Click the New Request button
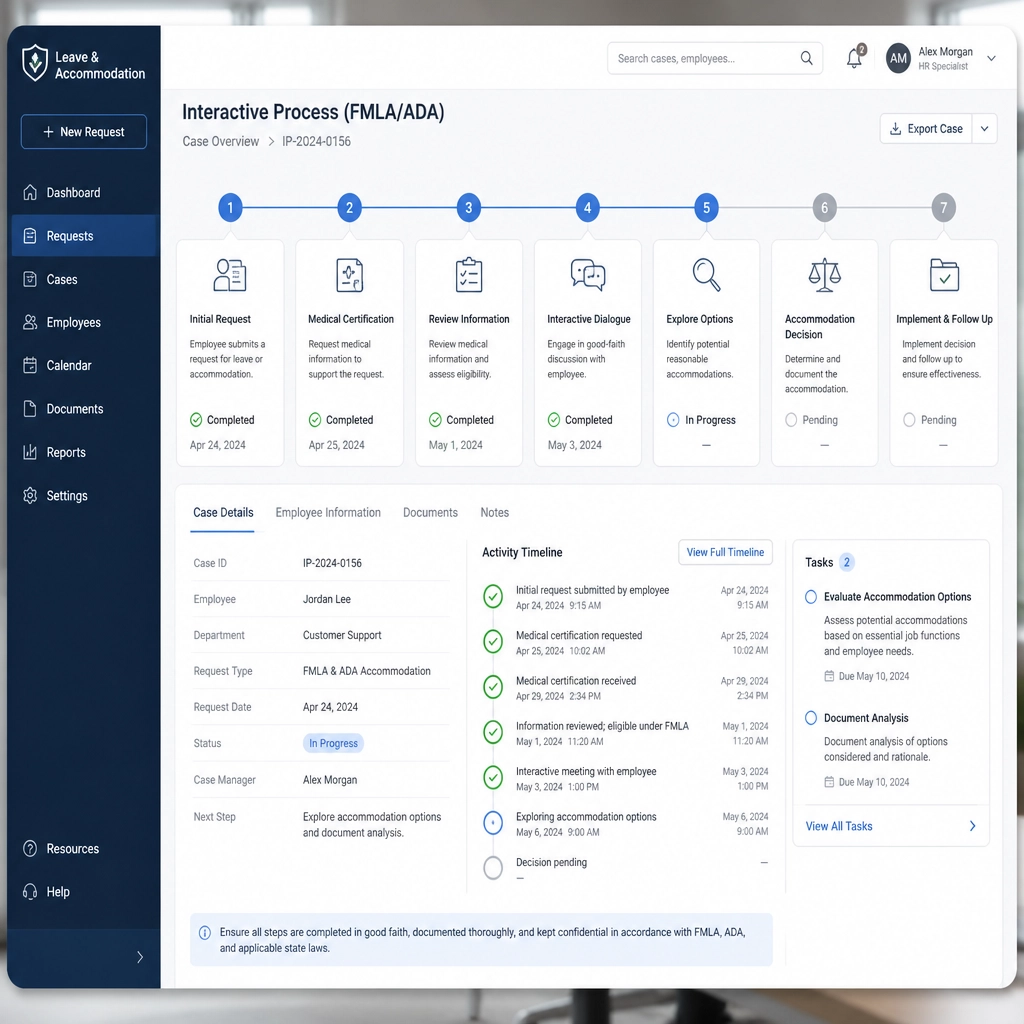This screenshot has height=1024, width=1024. click(84, 132)
